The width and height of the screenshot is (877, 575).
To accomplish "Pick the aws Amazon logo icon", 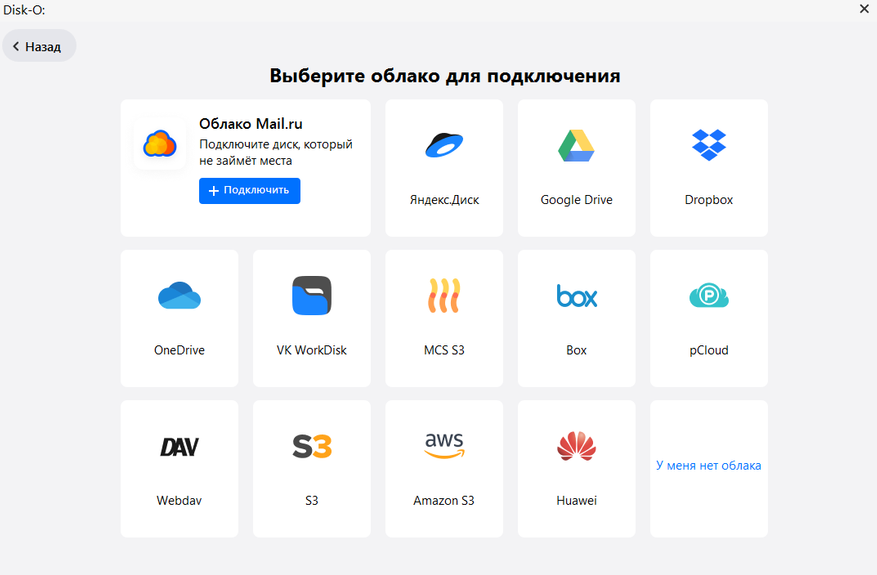I will (x=444, y=445).
